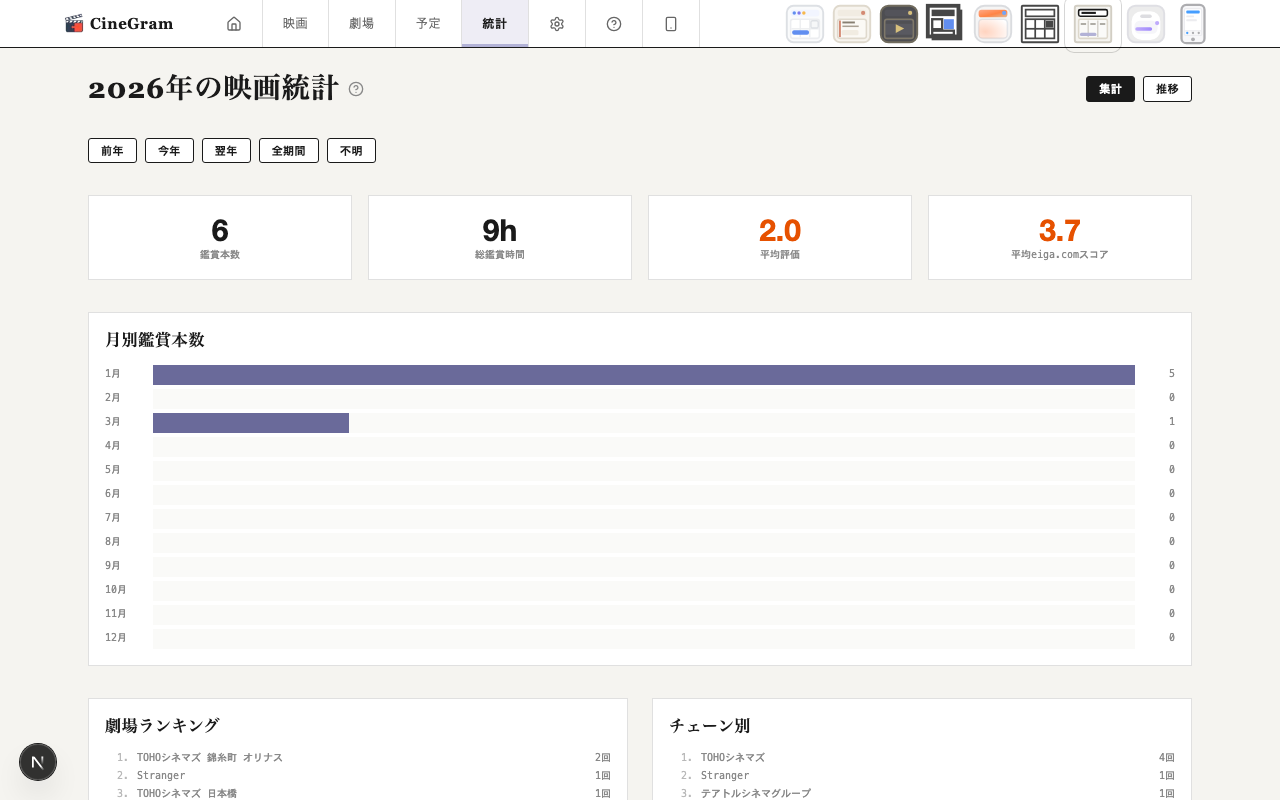The height and width of the screenshot is (800, 1280).
Task: Click the CineGram clapperboard logo
Action: 75,22
